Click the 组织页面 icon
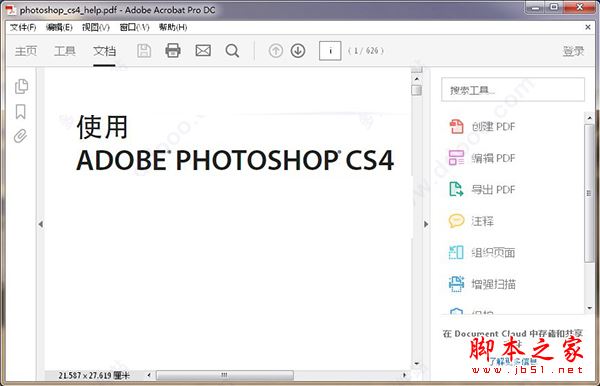This screenshot has height=386, width=600. coord(456,252)
